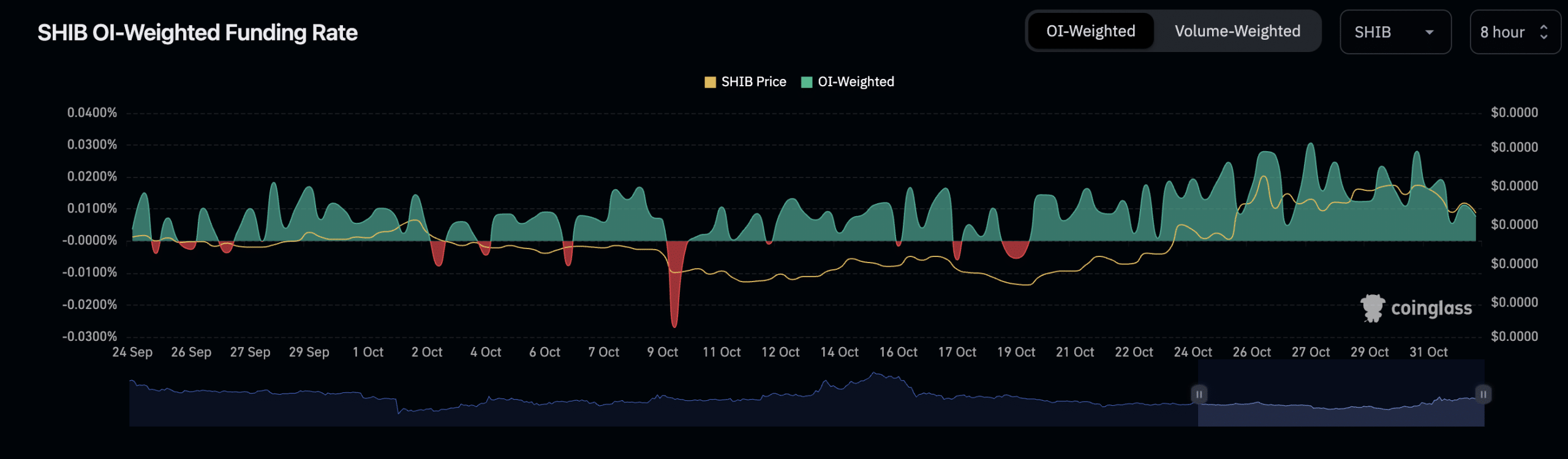Click the 12 Oct date label
Screen dimensions: 1568x459
[x=781, y=353]
